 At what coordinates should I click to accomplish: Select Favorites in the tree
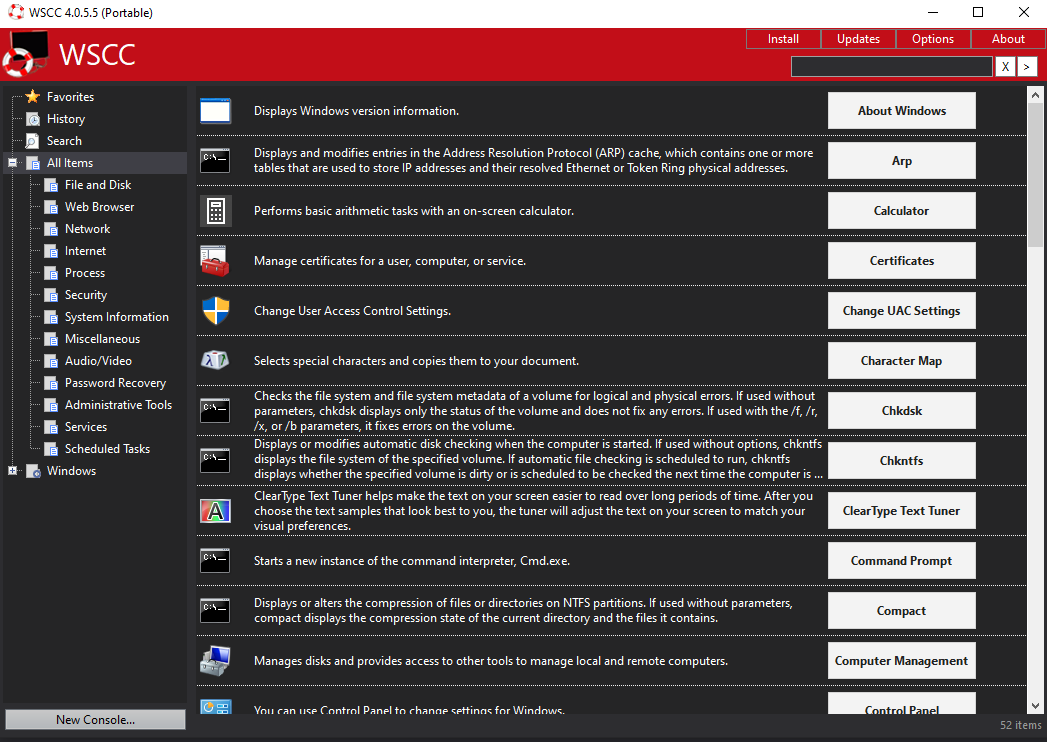pos(70,96)
